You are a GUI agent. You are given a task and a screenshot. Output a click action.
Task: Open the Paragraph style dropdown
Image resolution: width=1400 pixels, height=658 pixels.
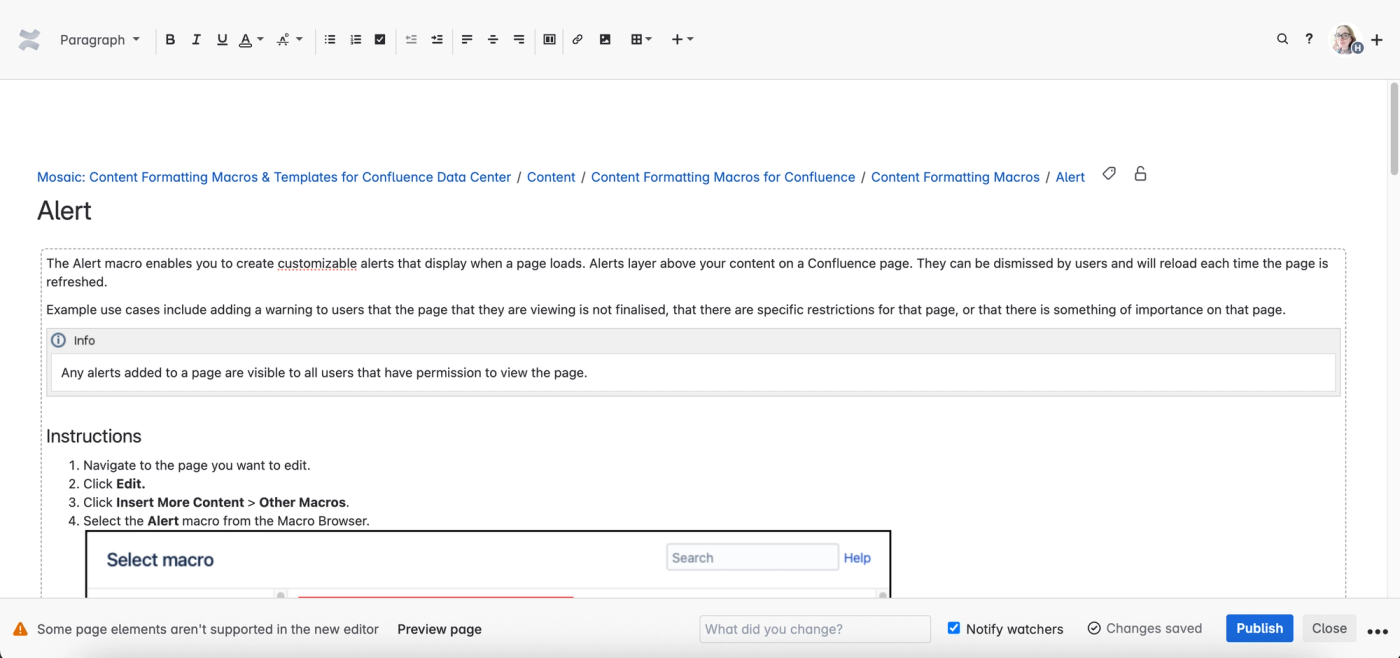(x=99, y=40)
